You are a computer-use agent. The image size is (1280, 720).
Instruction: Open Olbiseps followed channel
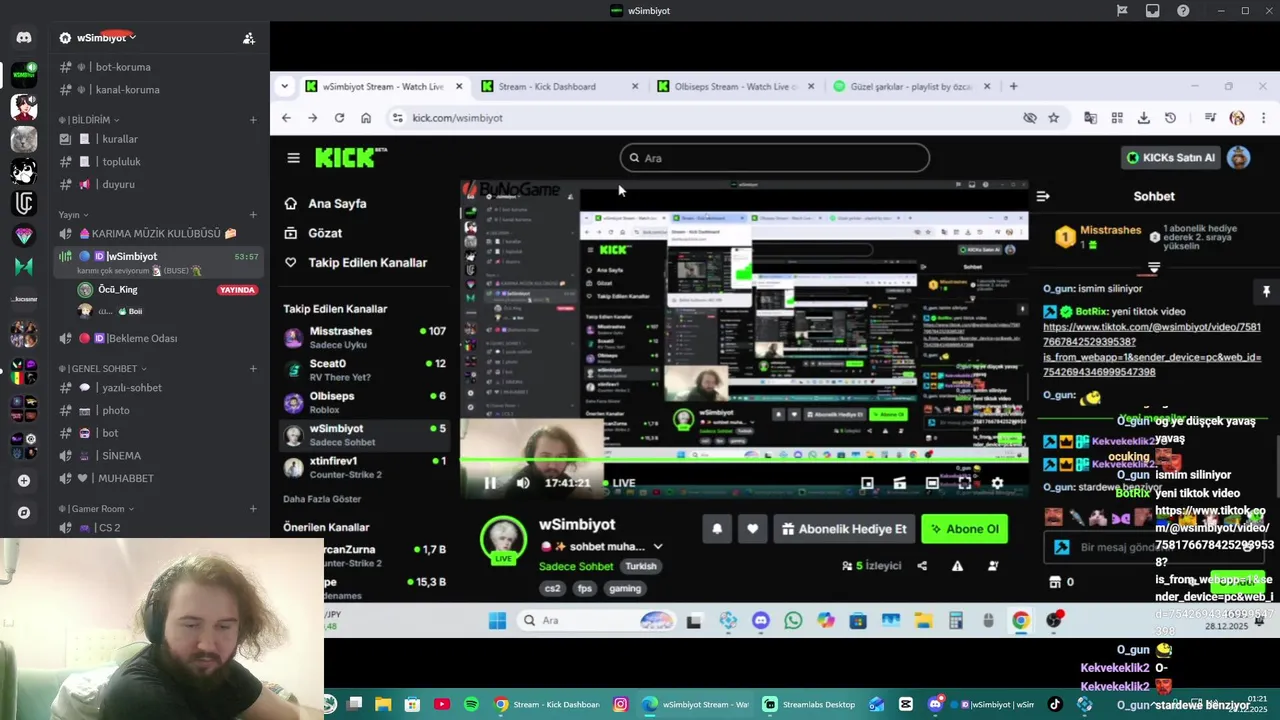[365, 402]
